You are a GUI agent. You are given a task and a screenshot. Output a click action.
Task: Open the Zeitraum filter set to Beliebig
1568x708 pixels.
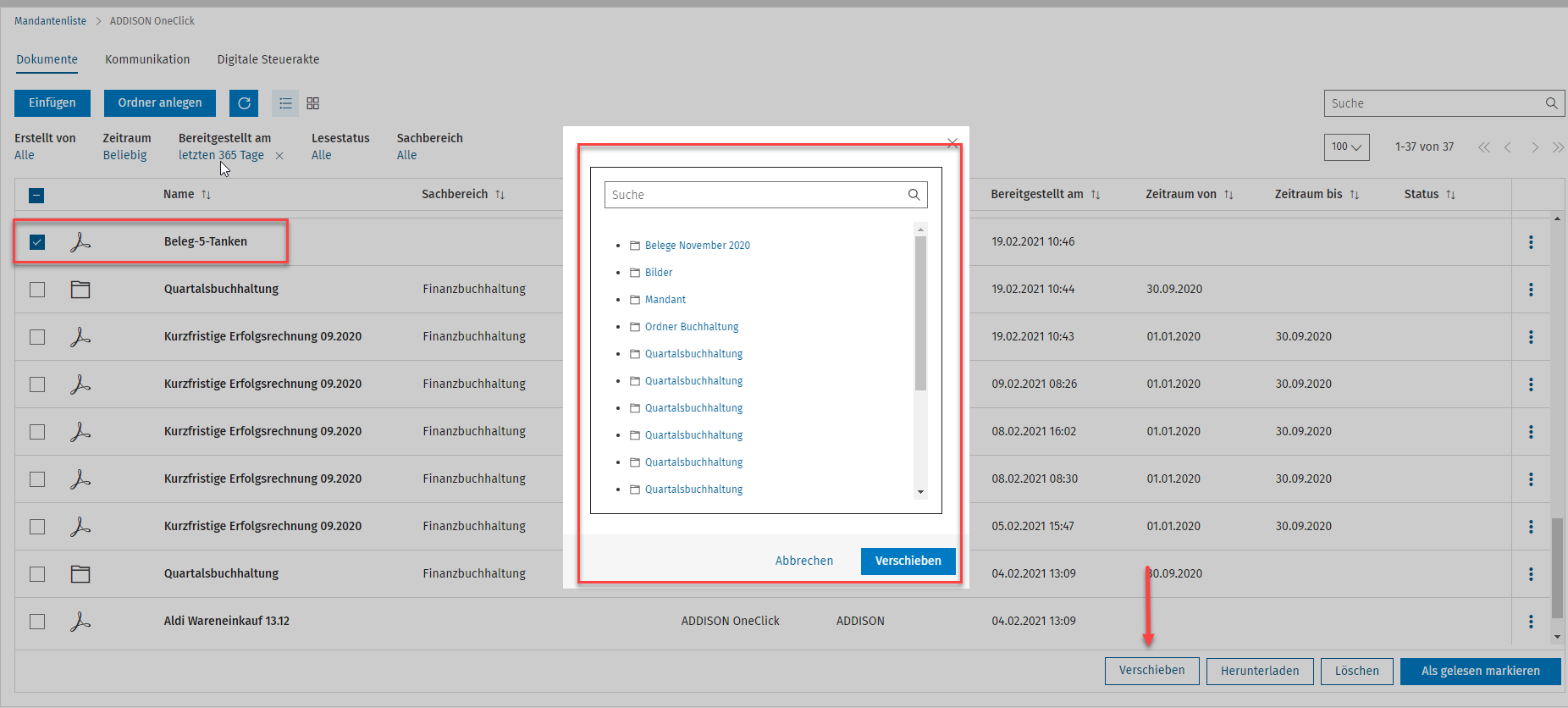click(x=125, y=155)
